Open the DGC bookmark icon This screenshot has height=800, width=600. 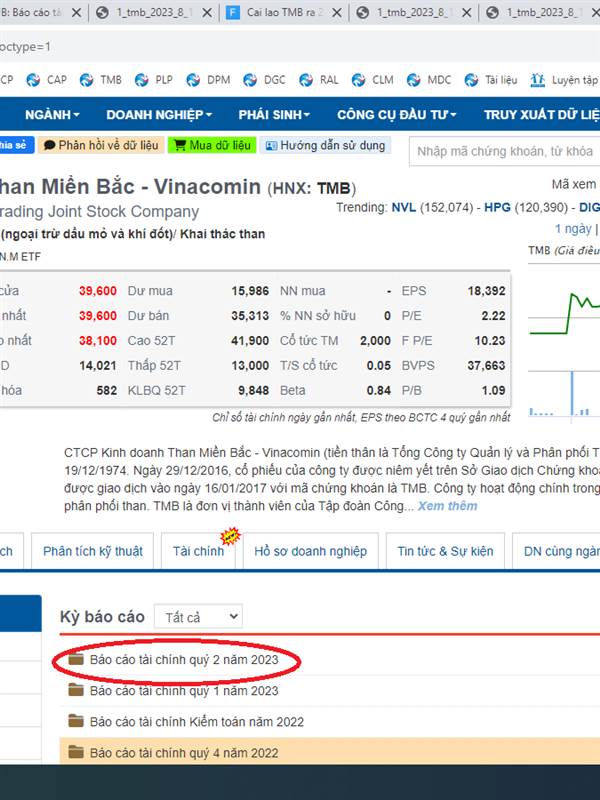click(249, 80)
